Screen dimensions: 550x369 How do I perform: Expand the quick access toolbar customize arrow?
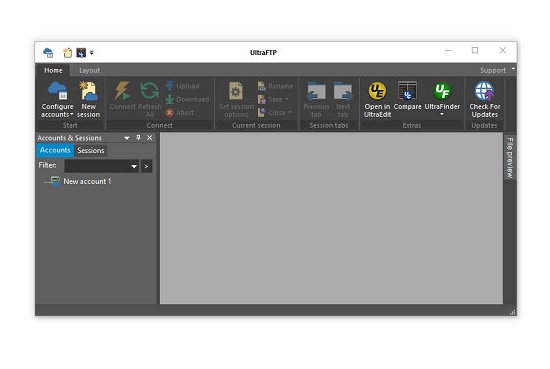pos(92,53)
